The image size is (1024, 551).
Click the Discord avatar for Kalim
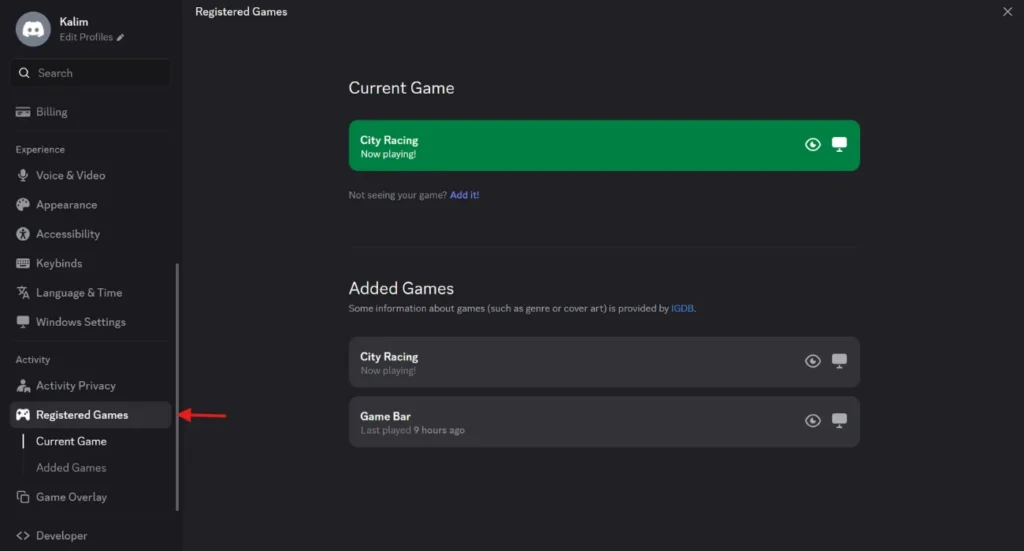click(x=33, y=29)
